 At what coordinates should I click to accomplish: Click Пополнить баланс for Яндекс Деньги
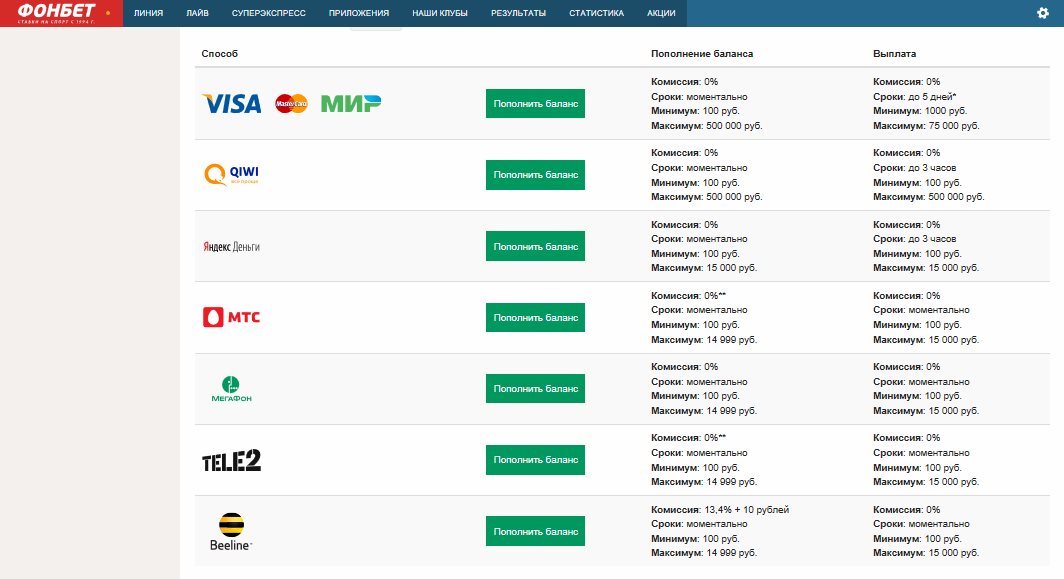pyautogui.click(x=535, y=246)
